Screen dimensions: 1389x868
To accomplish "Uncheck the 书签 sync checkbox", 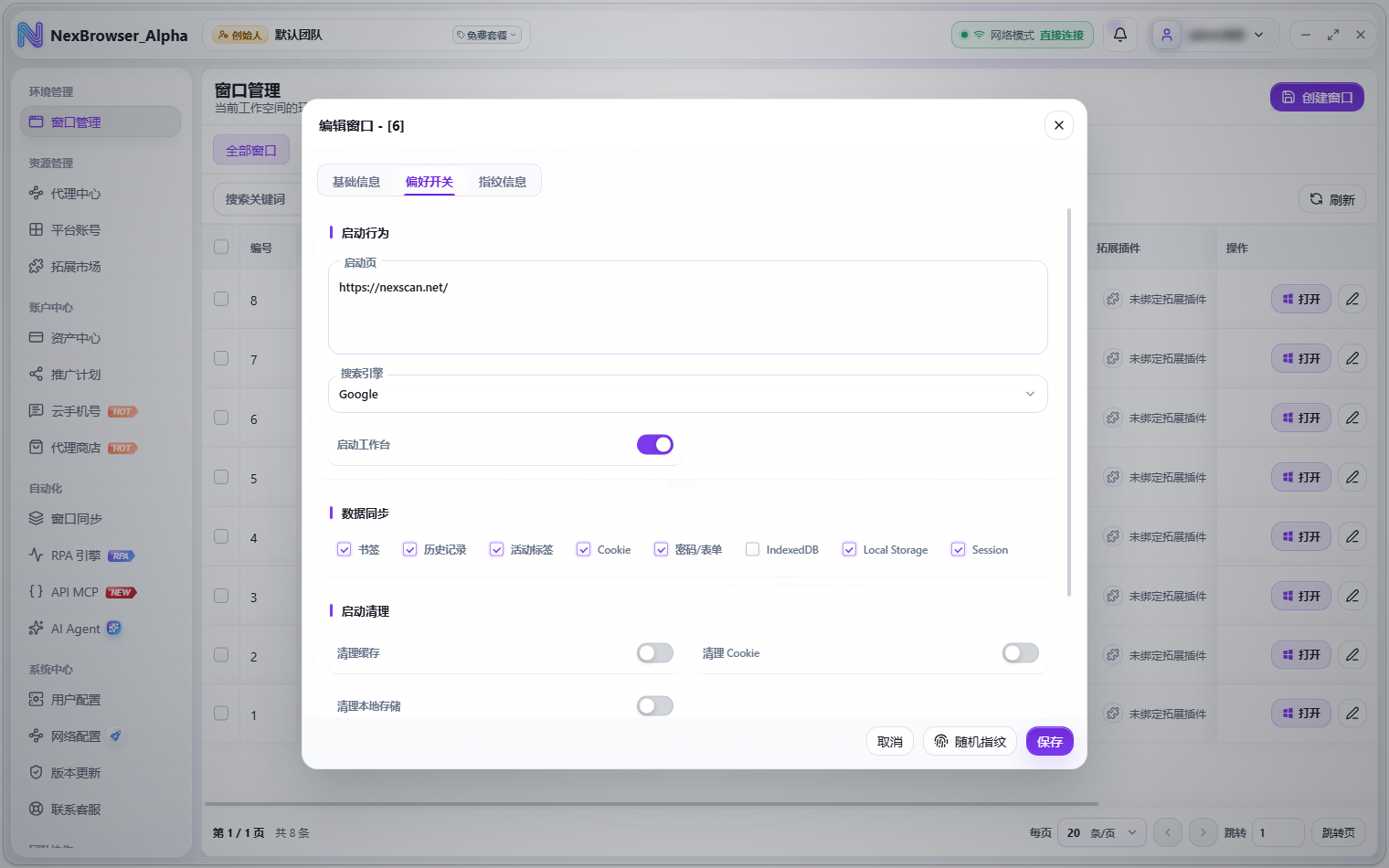I will (344, 549).
